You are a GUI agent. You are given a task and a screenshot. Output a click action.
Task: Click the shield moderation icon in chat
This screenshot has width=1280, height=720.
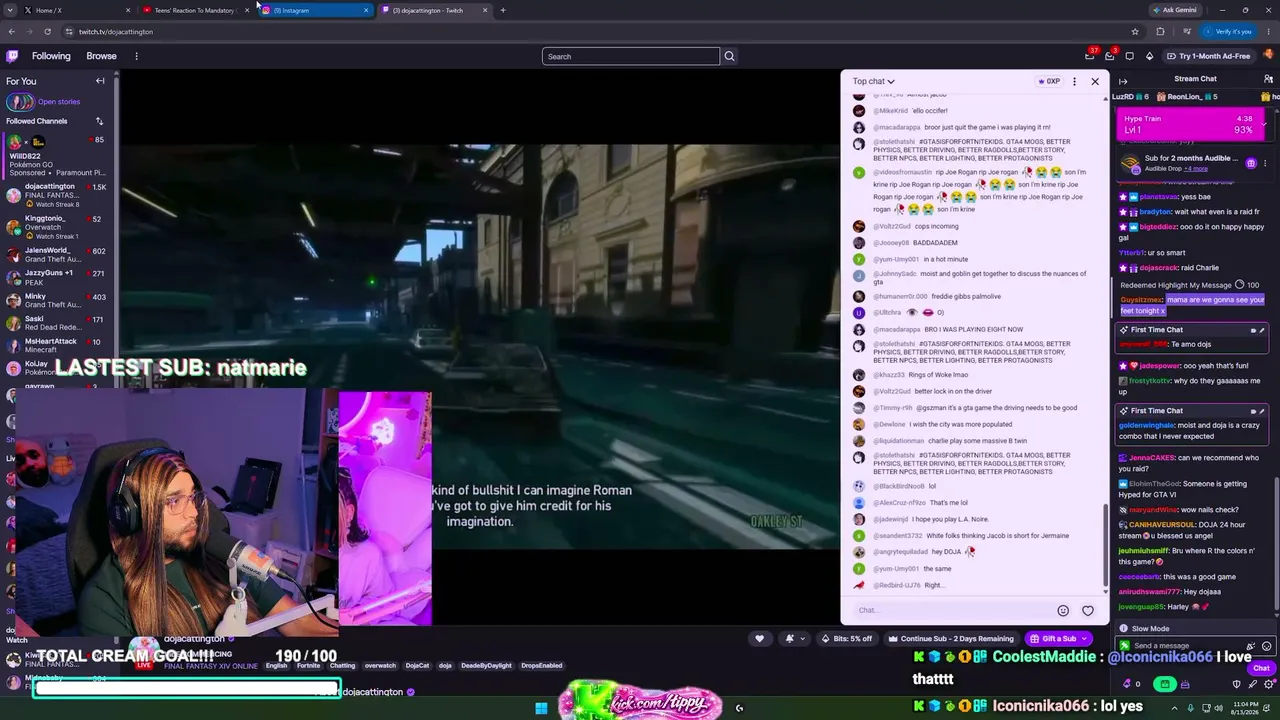coord(1237,684)
